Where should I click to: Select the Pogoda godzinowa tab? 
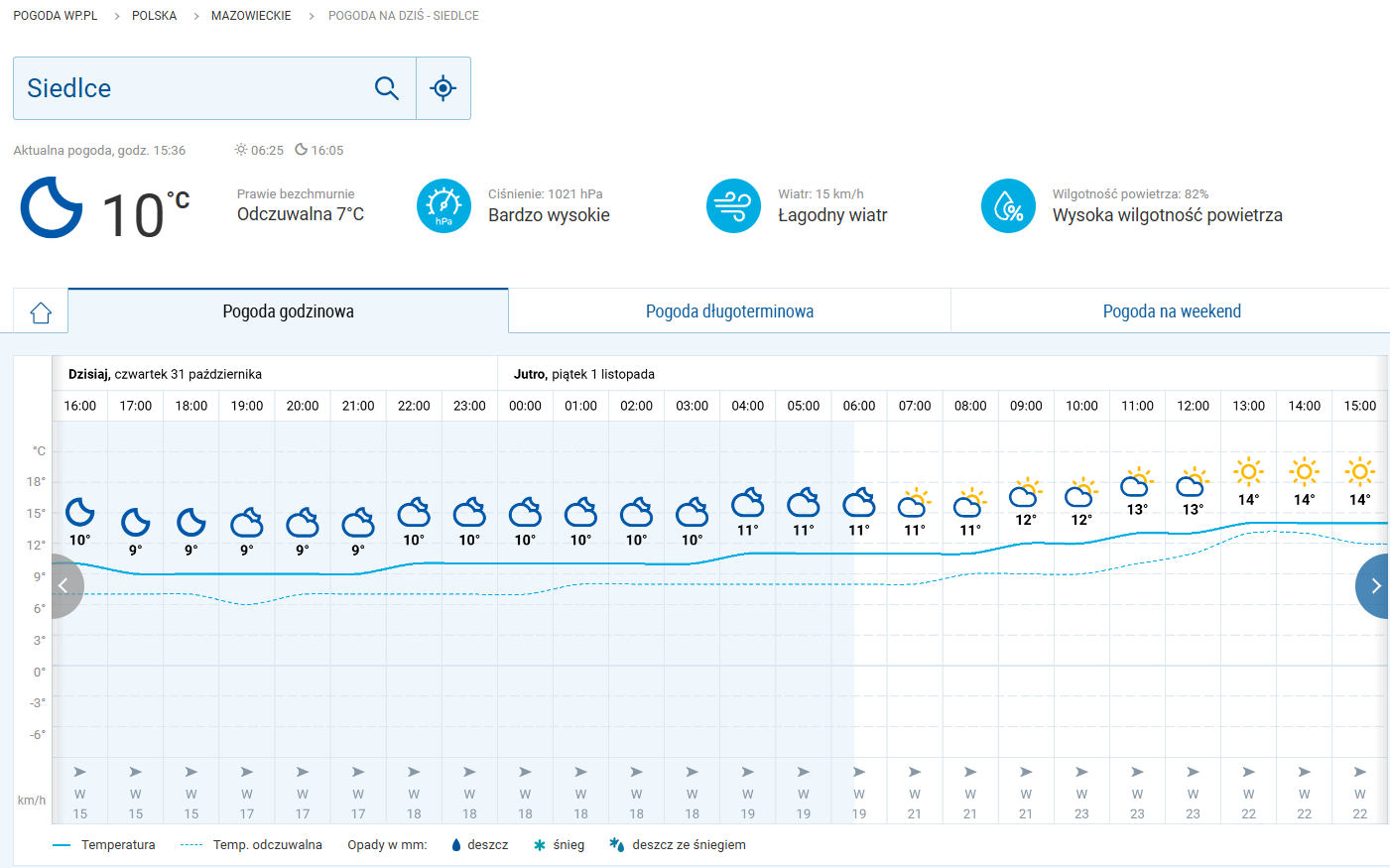(x=288, y=311)
